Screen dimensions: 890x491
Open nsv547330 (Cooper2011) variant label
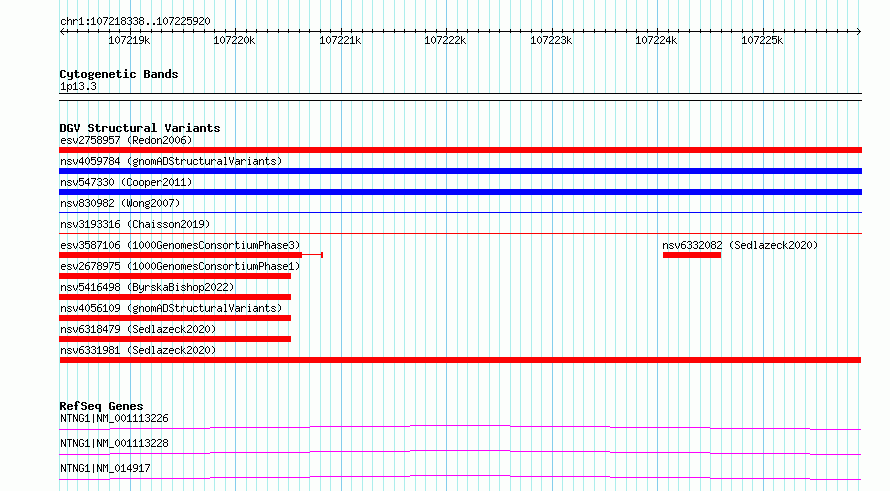(x=126, y=182)
